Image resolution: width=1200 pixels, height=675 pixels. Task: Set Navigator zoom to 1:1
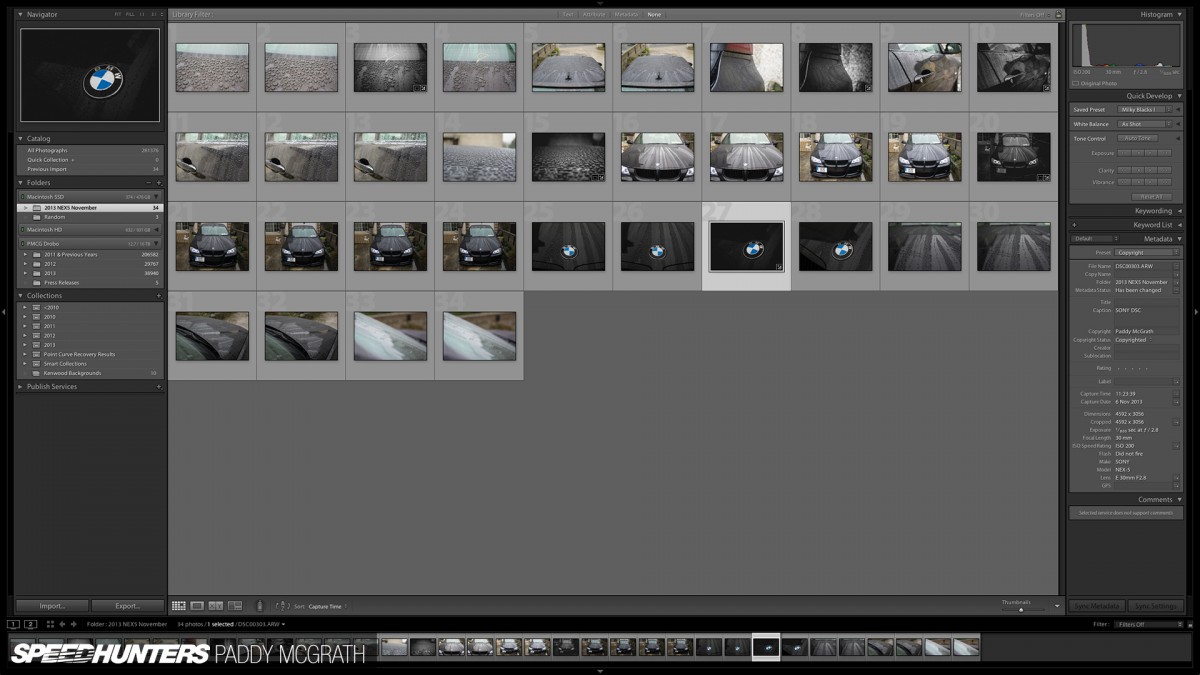(142, 14)
